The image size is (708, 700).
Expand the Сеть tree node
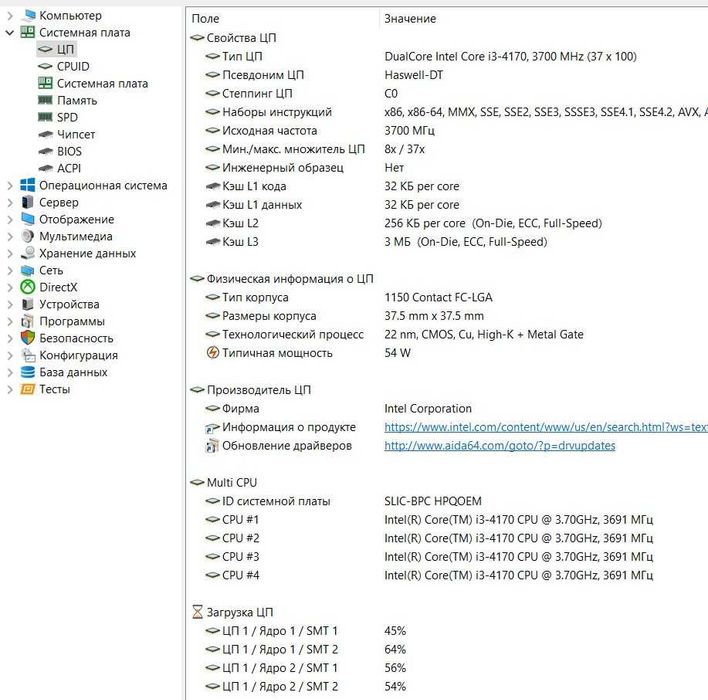coord(10,271)
